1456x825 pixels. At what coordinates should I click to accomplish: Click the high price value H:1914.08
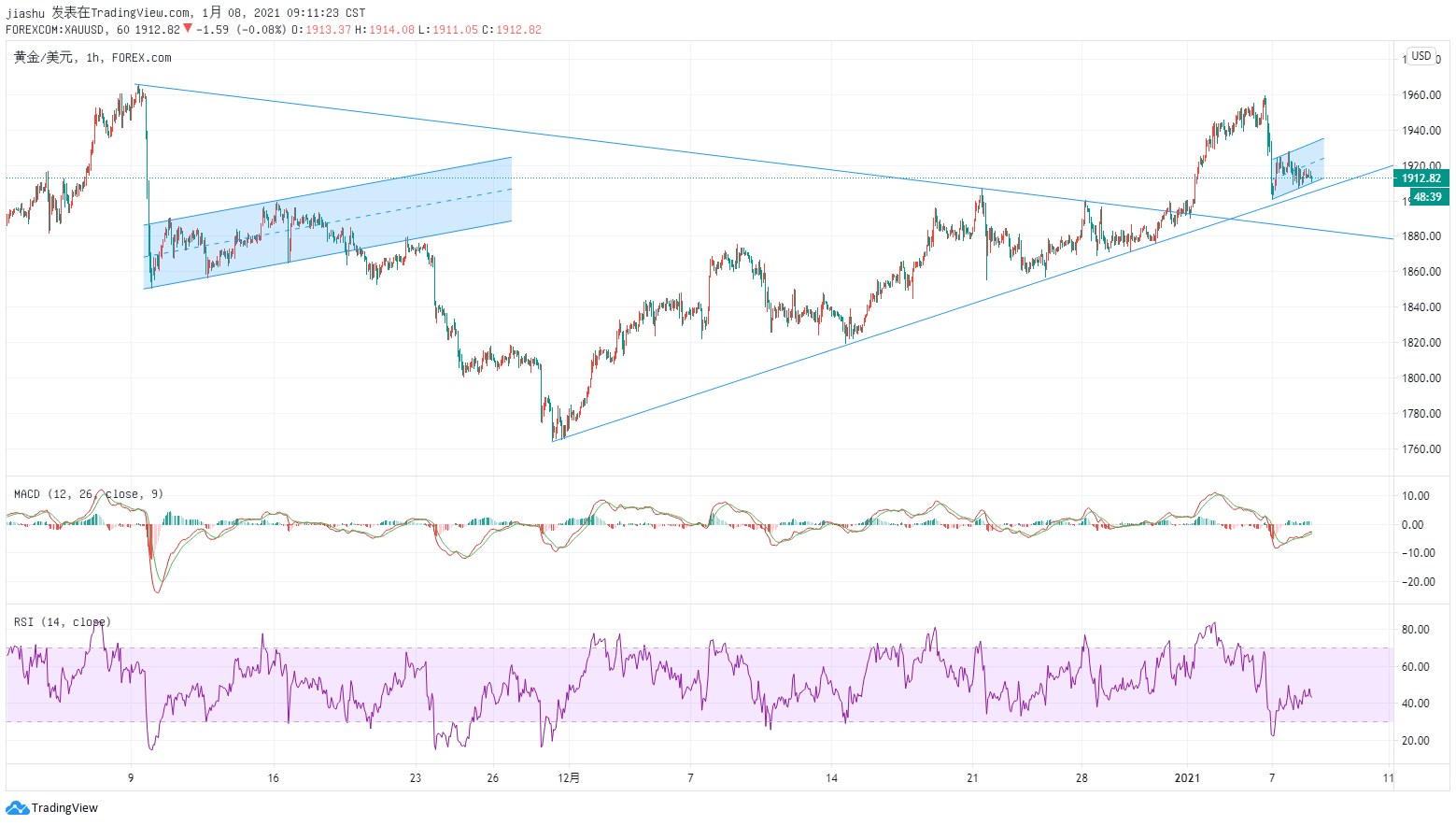384,30
